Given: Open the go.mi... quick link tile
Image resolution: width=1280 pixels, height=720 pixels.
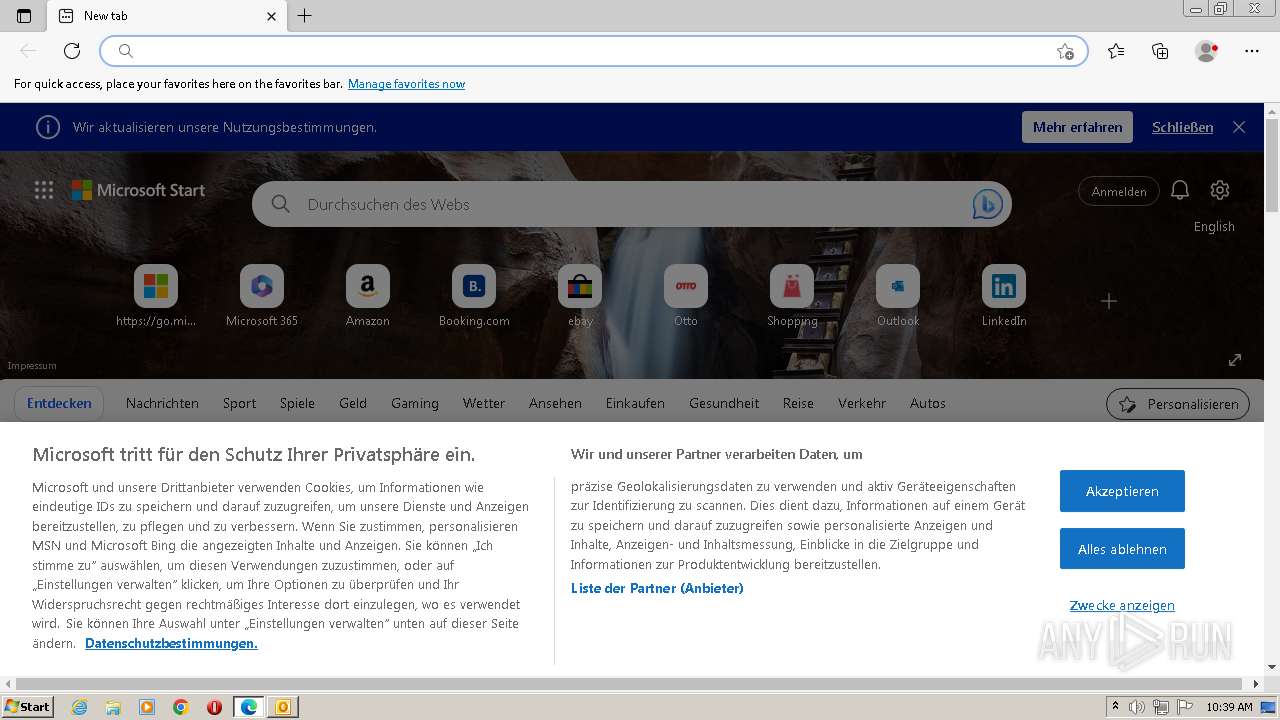Looking at the screenshot, I should pyautogui.click(x=156, y=296).
